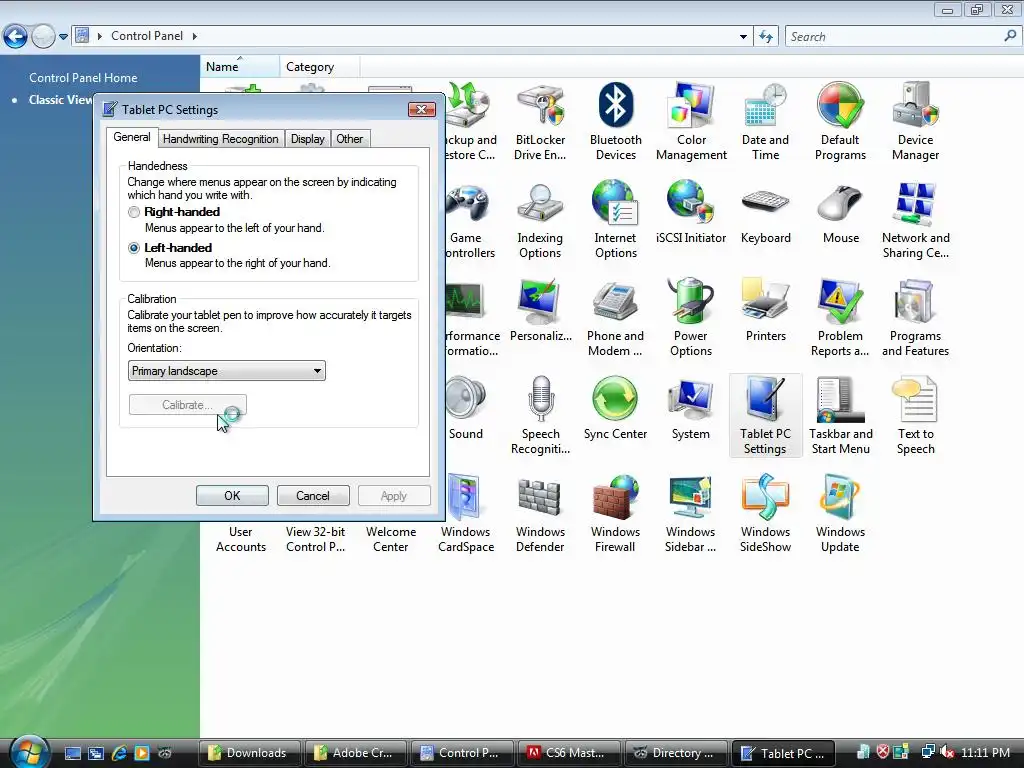Open Windows Defender

540,514
